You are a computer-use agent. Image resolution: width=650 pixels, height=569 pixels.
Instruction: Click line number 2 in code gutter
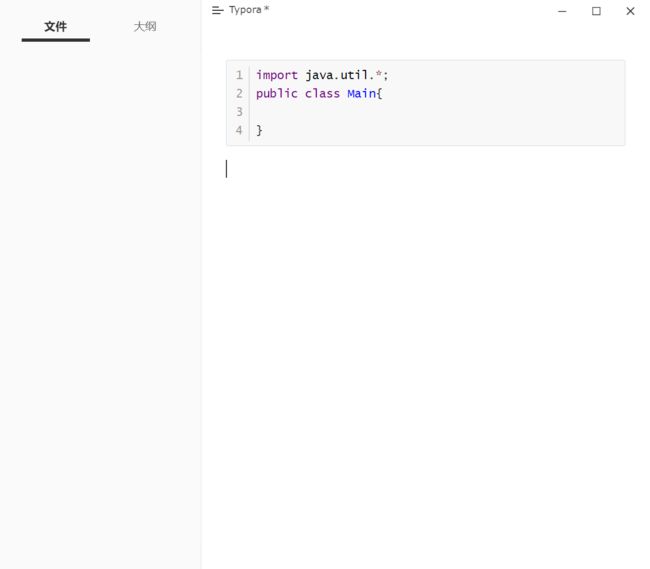pyautogui.click(x=239, y=94)
